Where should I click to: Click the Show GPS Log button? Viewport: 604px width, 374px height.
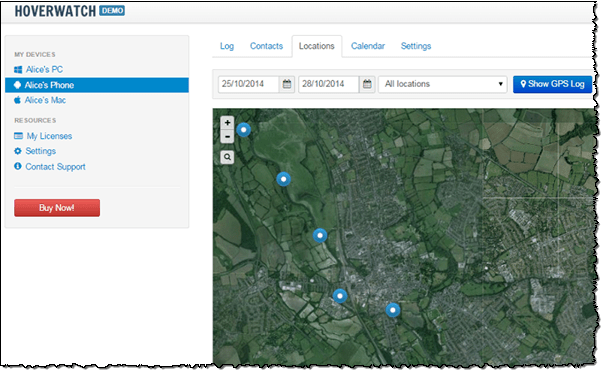click(552, 84)
